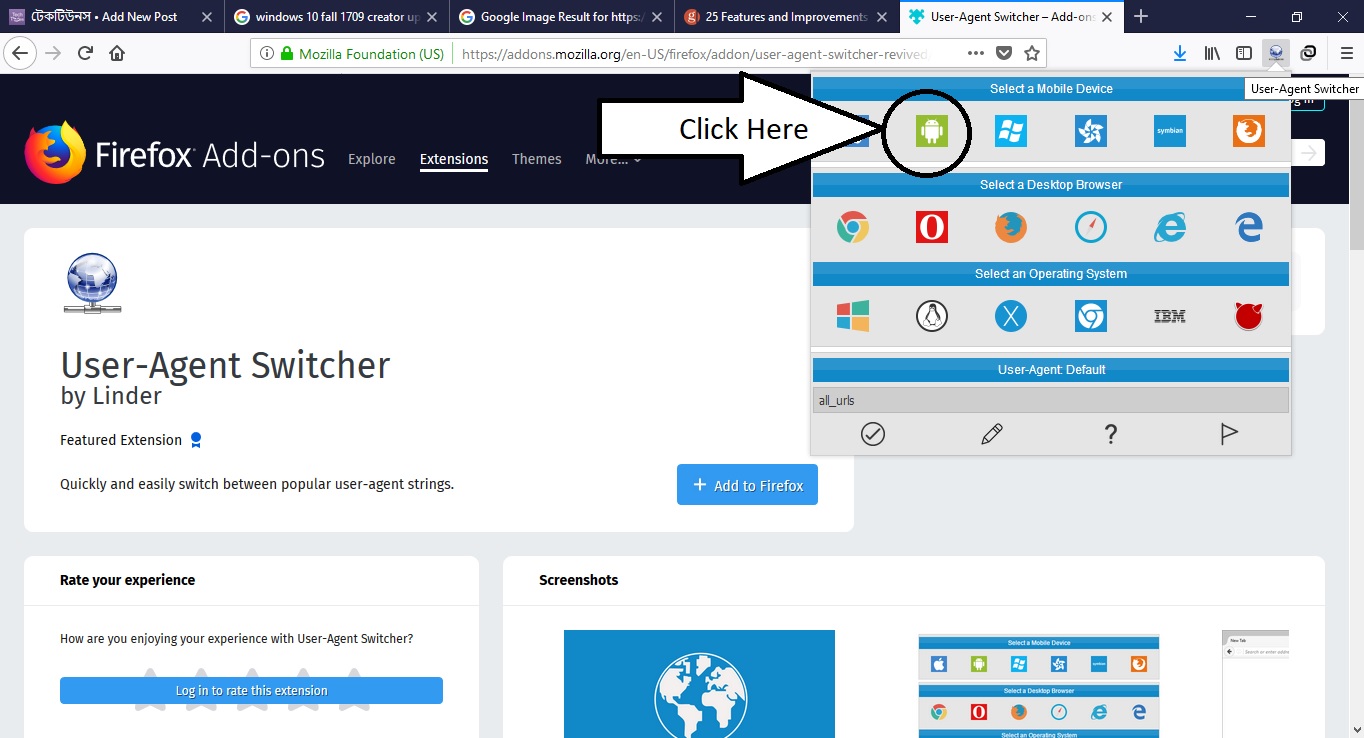
Task: Go to the Firefox home page
Action: pos(117,53)
